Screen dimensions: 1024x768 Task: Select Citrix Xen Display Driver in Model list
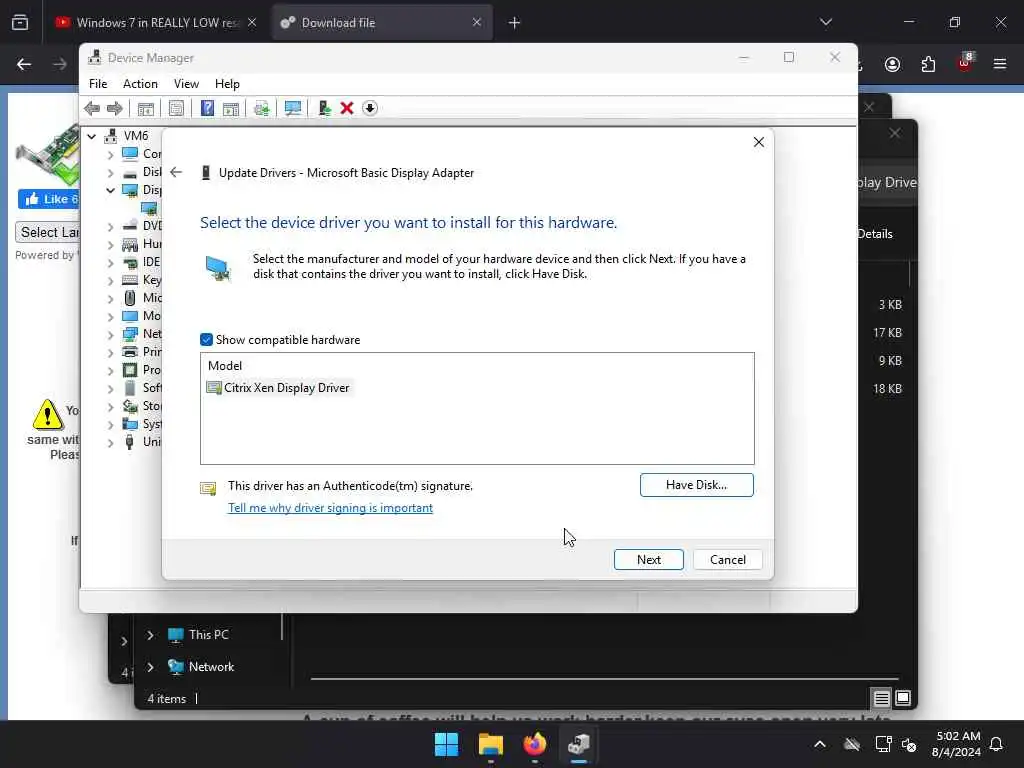280,388
